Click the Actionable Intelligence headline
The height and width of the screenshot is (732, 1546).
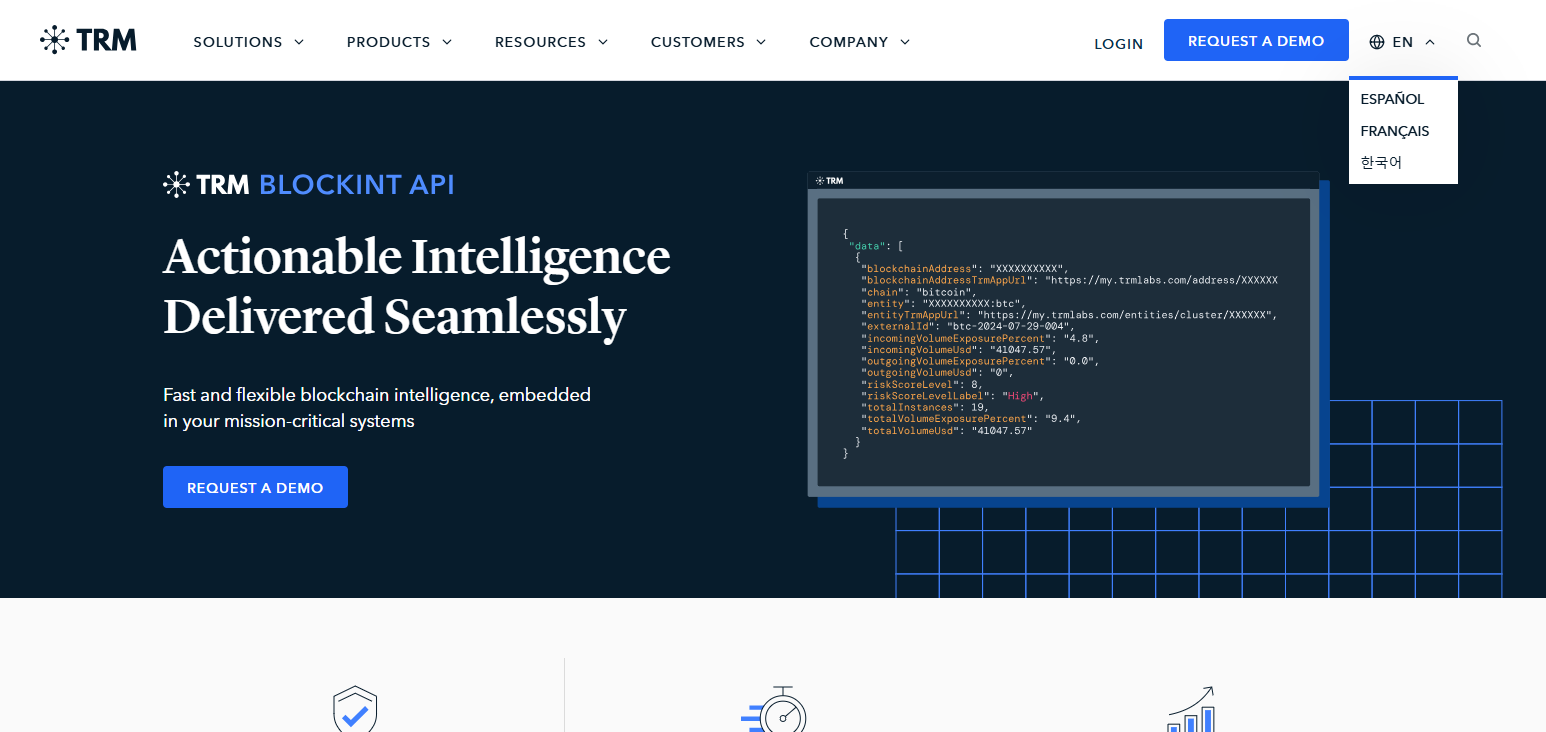[x=416, y=286]
